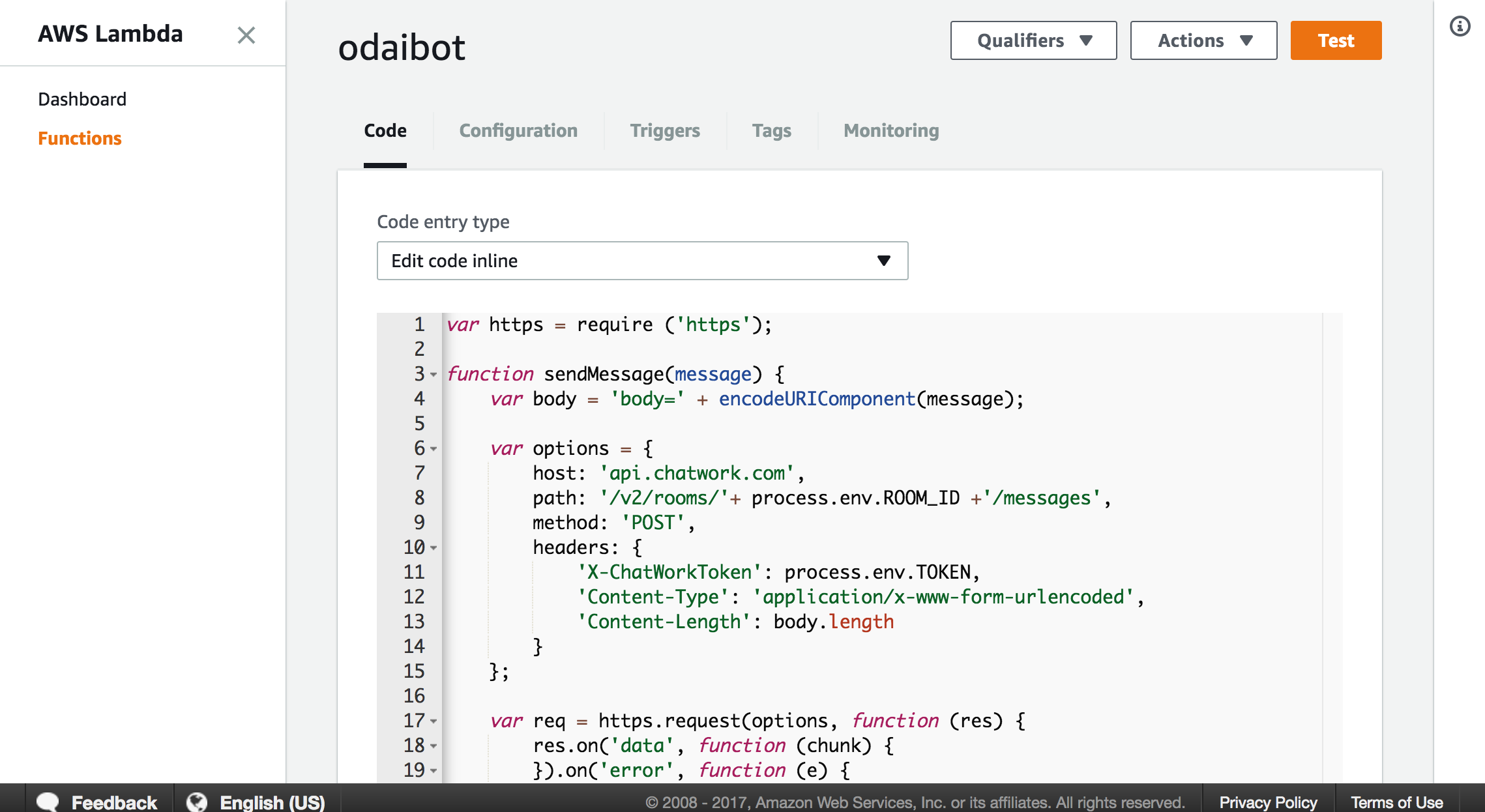Image resolution: width=1485 pixels, height=812 pixels.
Task: Collapse code fold at line 3
Action: [x=434, y=375]
